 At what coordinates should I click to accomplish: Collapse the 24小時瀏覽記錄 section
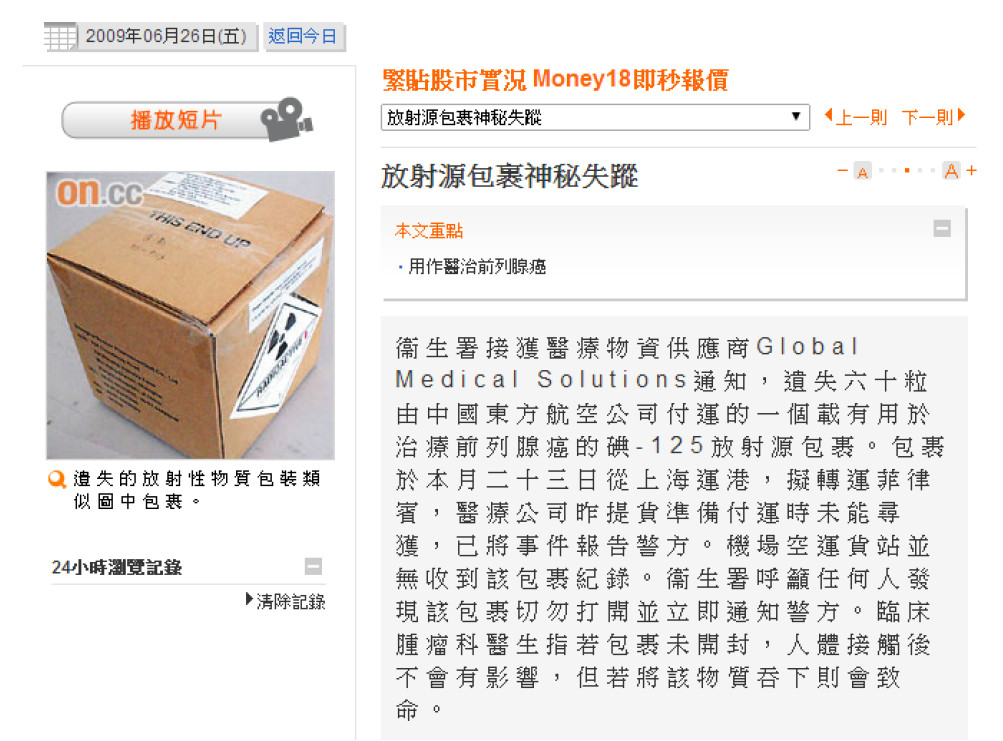click(313, 566)
